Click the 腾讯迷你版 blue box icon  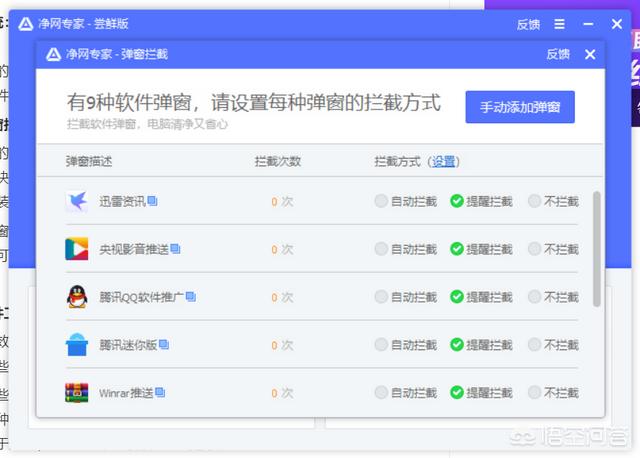77,345
